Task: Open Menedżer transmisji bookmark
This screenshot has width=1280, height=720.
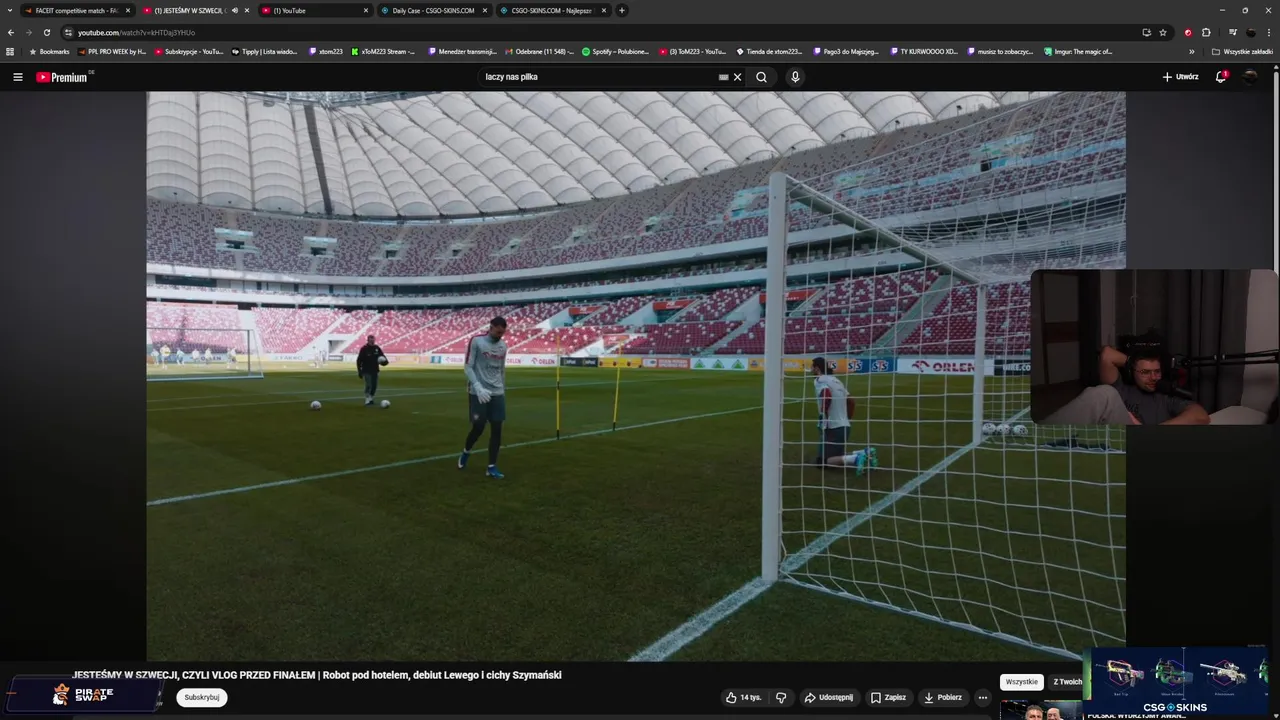Action: 461,51
